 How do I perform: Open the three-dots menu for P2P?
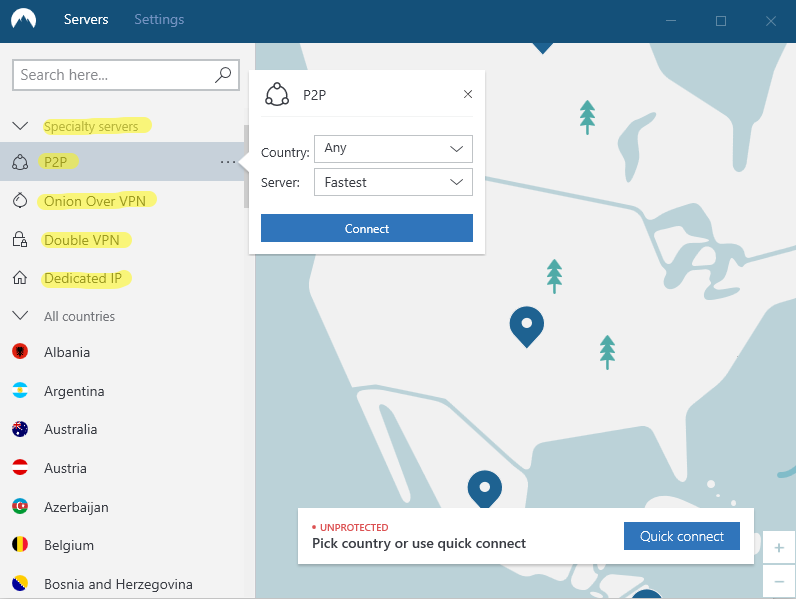(228, 162)
